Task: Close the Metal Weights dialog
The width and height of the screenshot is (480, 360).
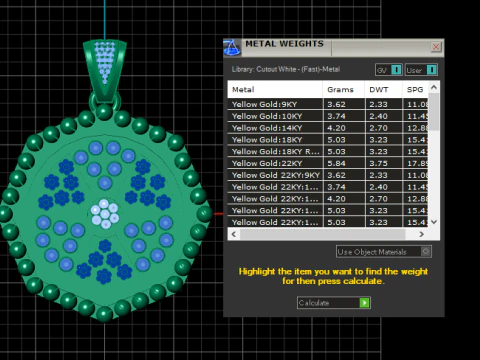Action: (x=436, y=47)
